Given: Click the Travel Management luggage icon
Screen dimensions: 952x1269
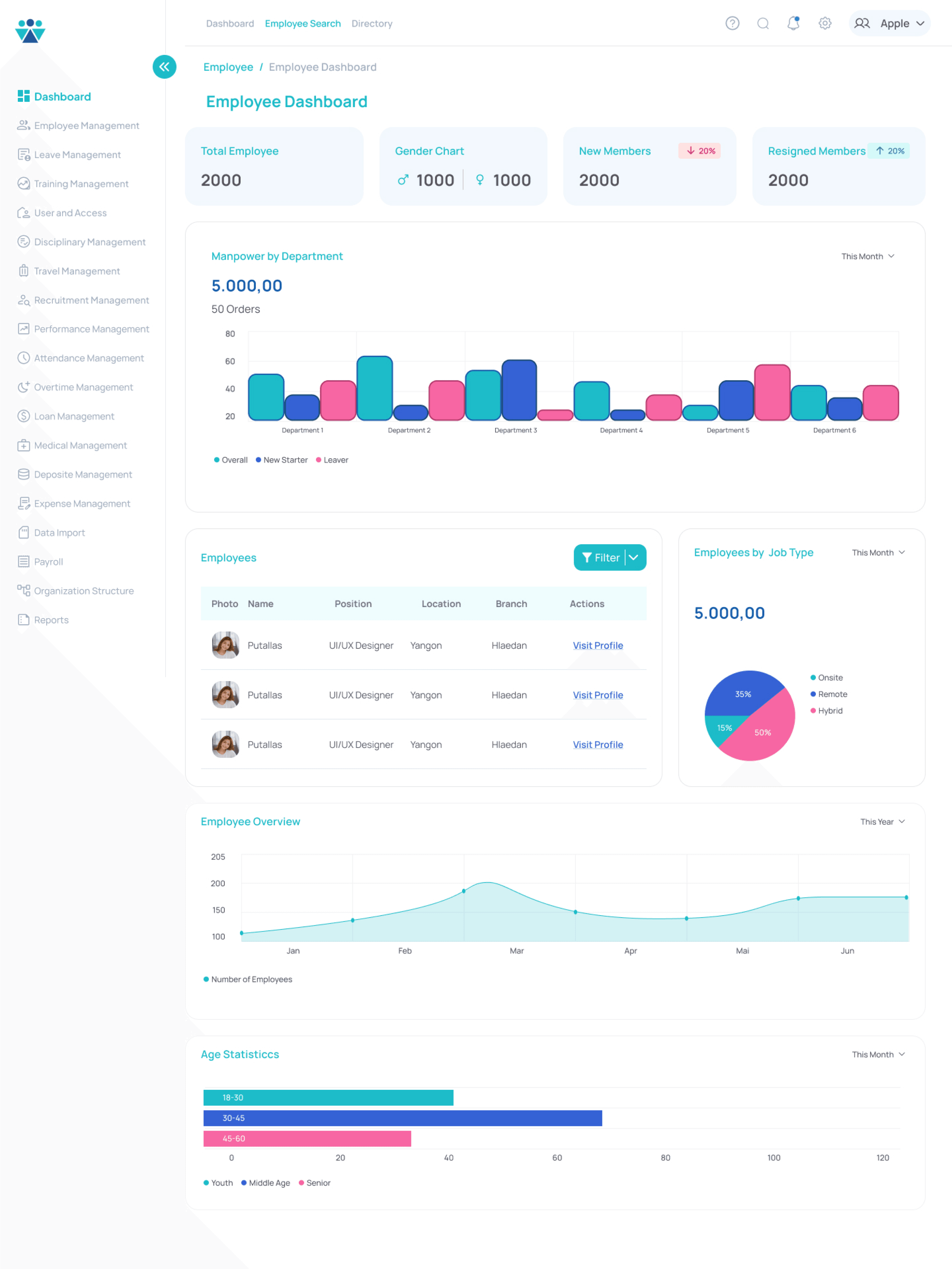Looking at the screenshot, I should point(24,271).
